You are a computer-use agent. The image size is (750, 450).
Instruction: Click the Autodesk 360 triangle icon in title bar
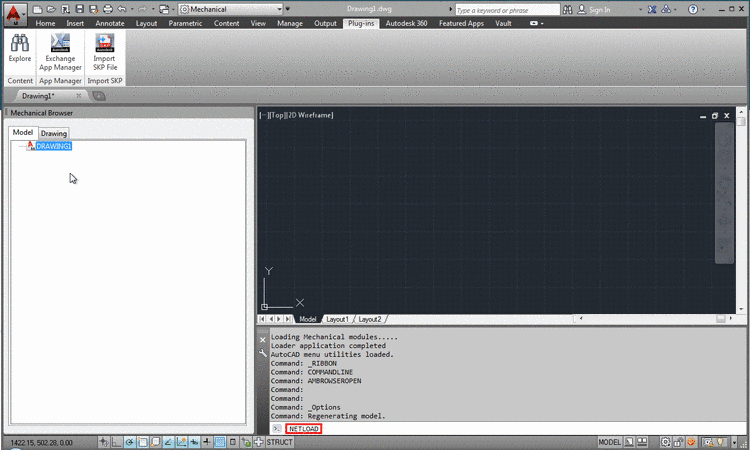666,10
